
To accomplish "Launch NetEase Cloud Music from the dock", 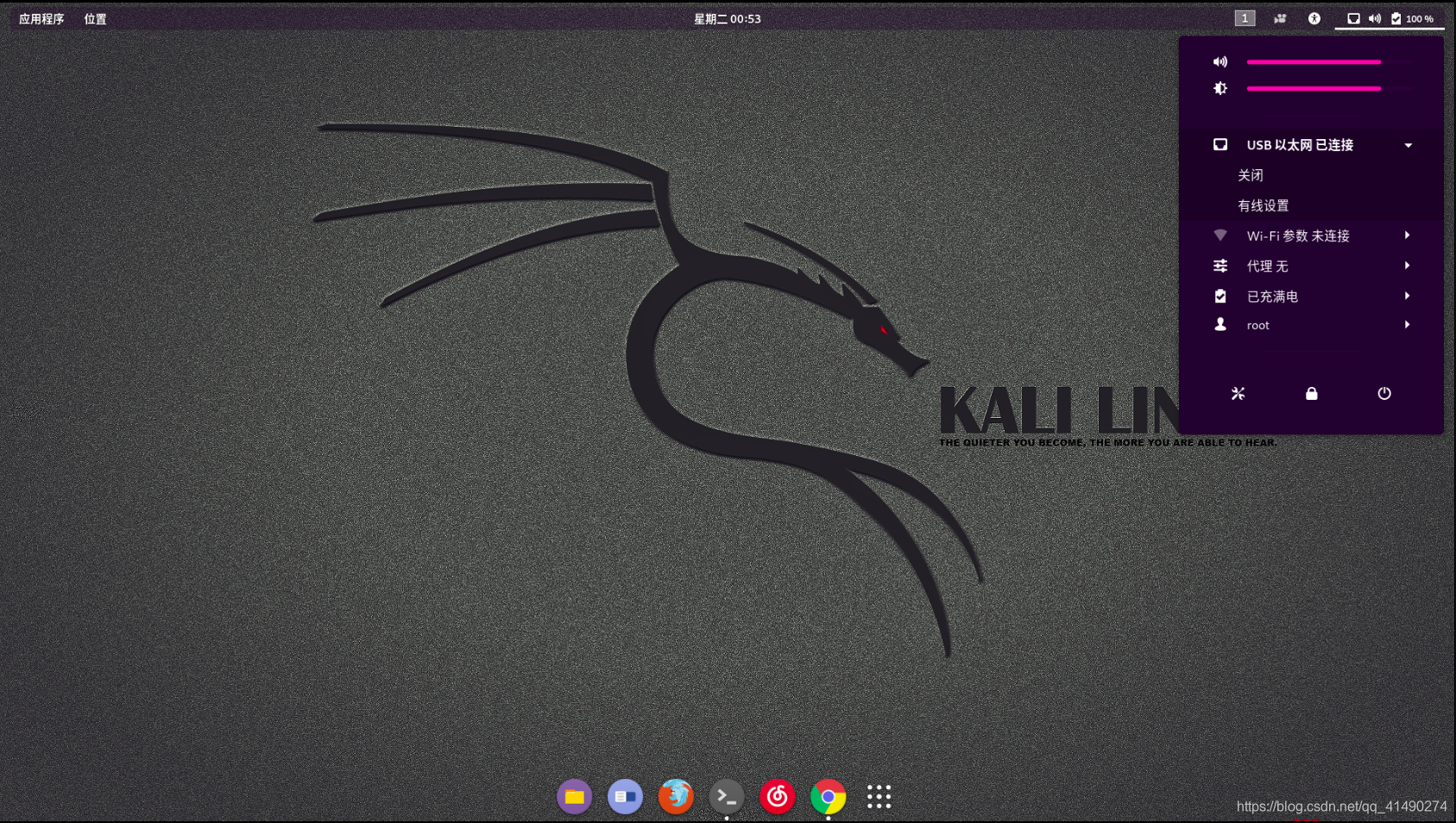I will click(778, 796).
